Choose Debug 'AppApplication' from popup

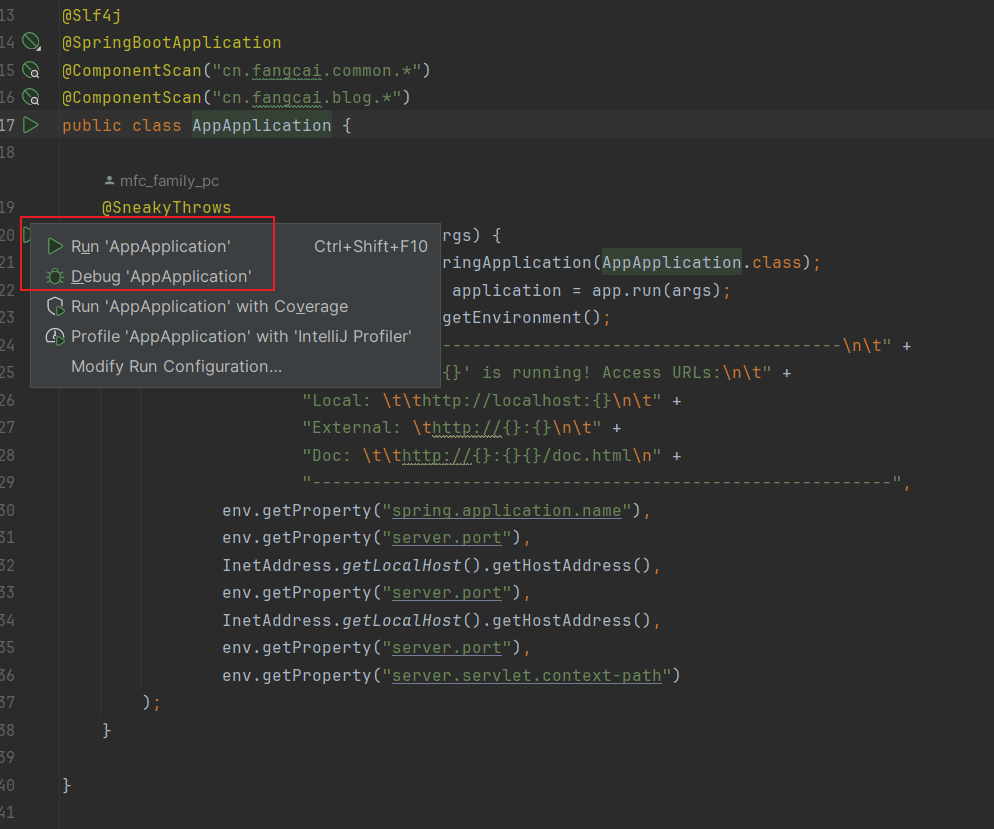pos(235,276)
